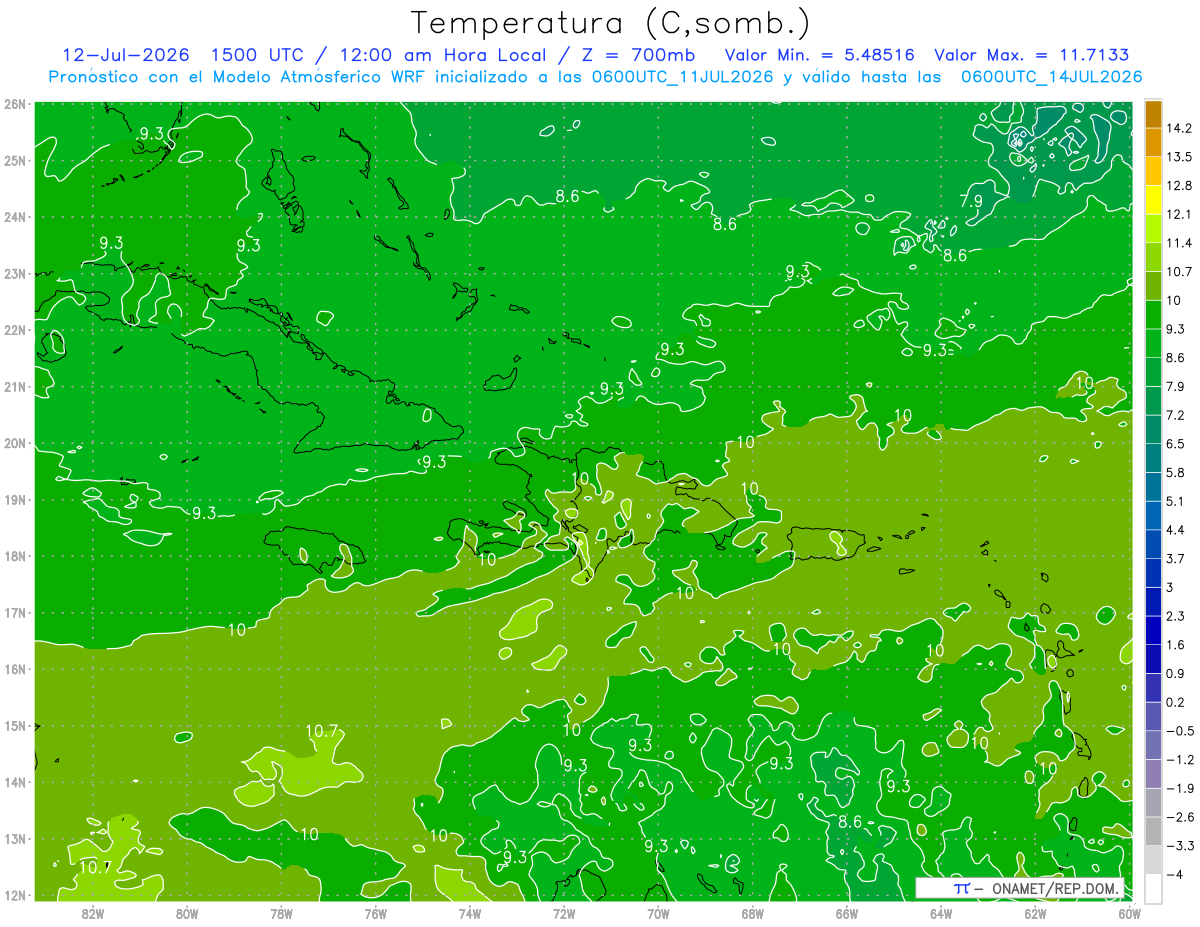This screenshot has height=927, width=1200.
Task: Click the Jamaica island outline on map
Action: coord(314,549)
